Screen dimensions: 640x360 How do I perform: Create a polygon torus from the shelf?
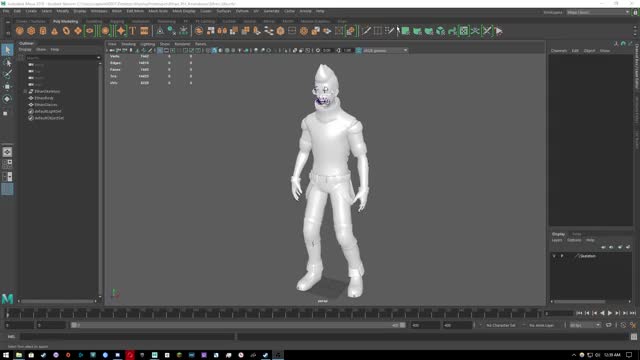66,31
